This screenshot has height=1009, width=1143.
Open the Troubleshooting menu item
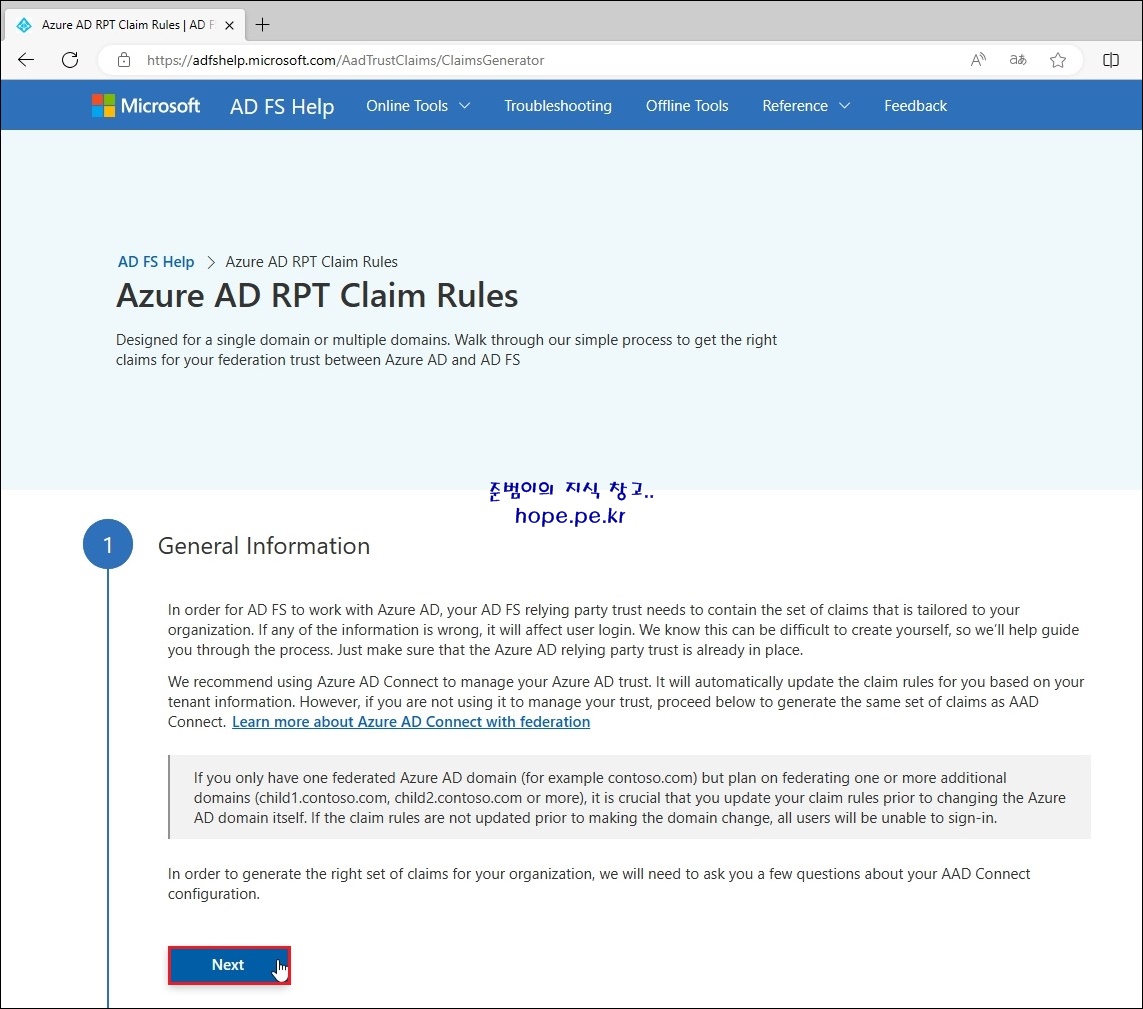coord(558,106)
